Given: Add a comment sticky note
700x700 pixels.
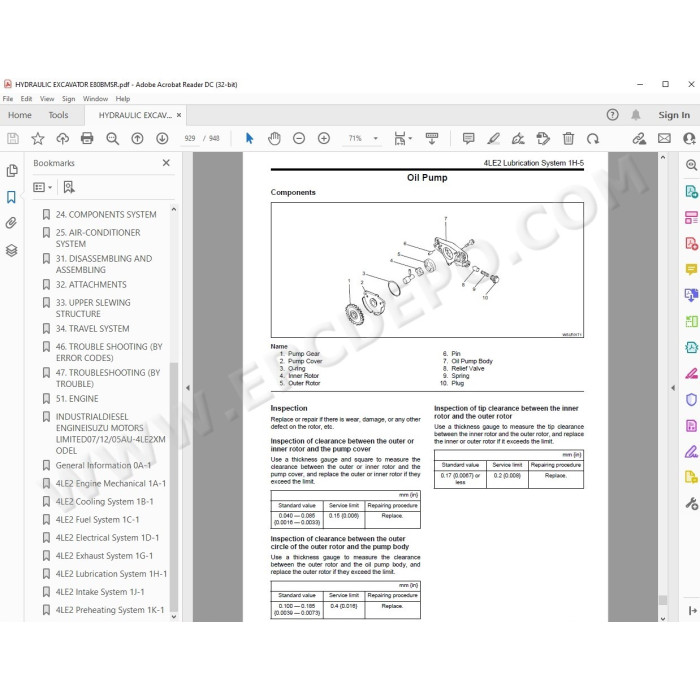Looking at the screenshot, I should point(468,138).
